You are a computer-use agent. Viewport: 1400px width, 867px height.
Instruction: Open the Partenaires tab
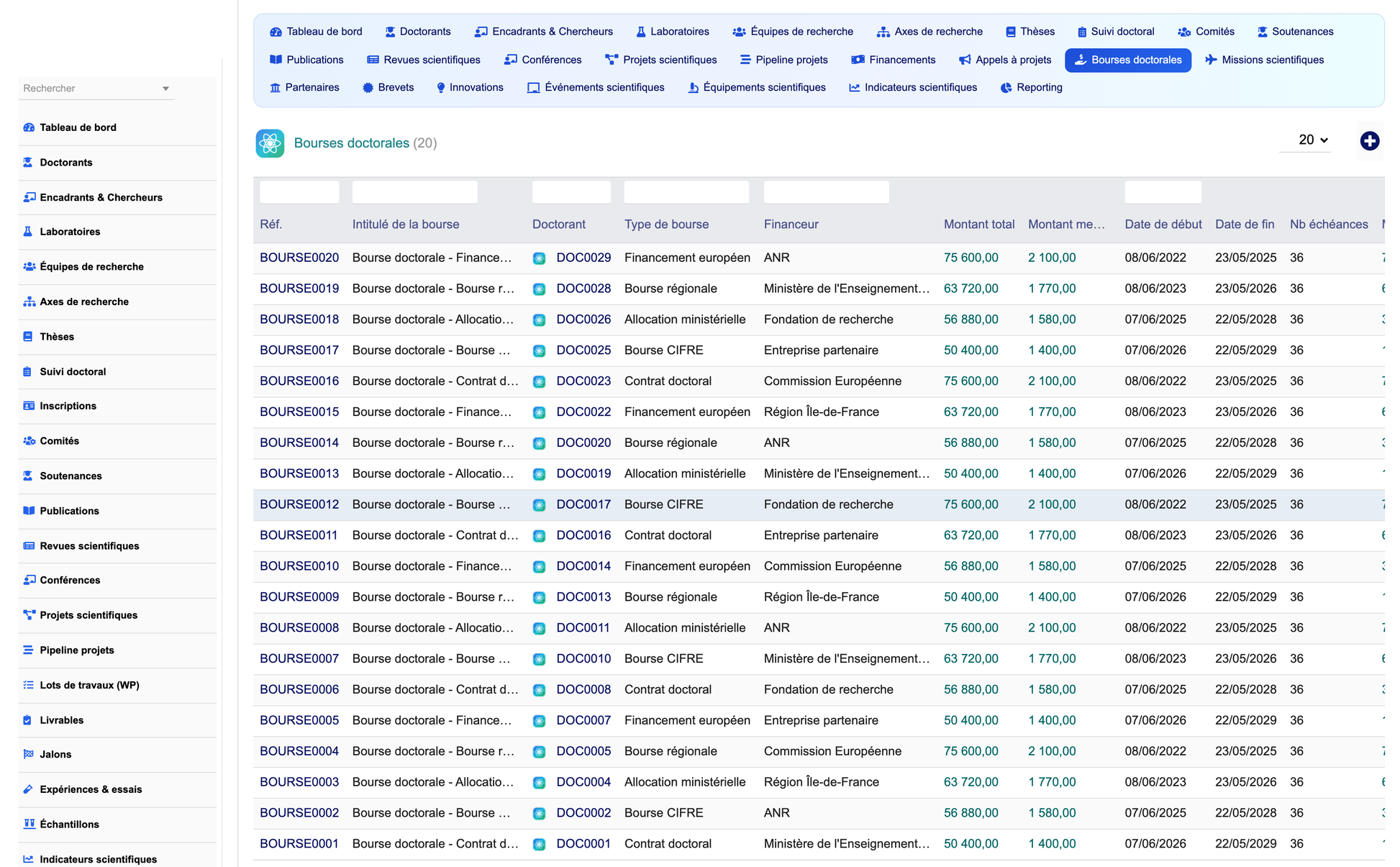pos(304,88)
